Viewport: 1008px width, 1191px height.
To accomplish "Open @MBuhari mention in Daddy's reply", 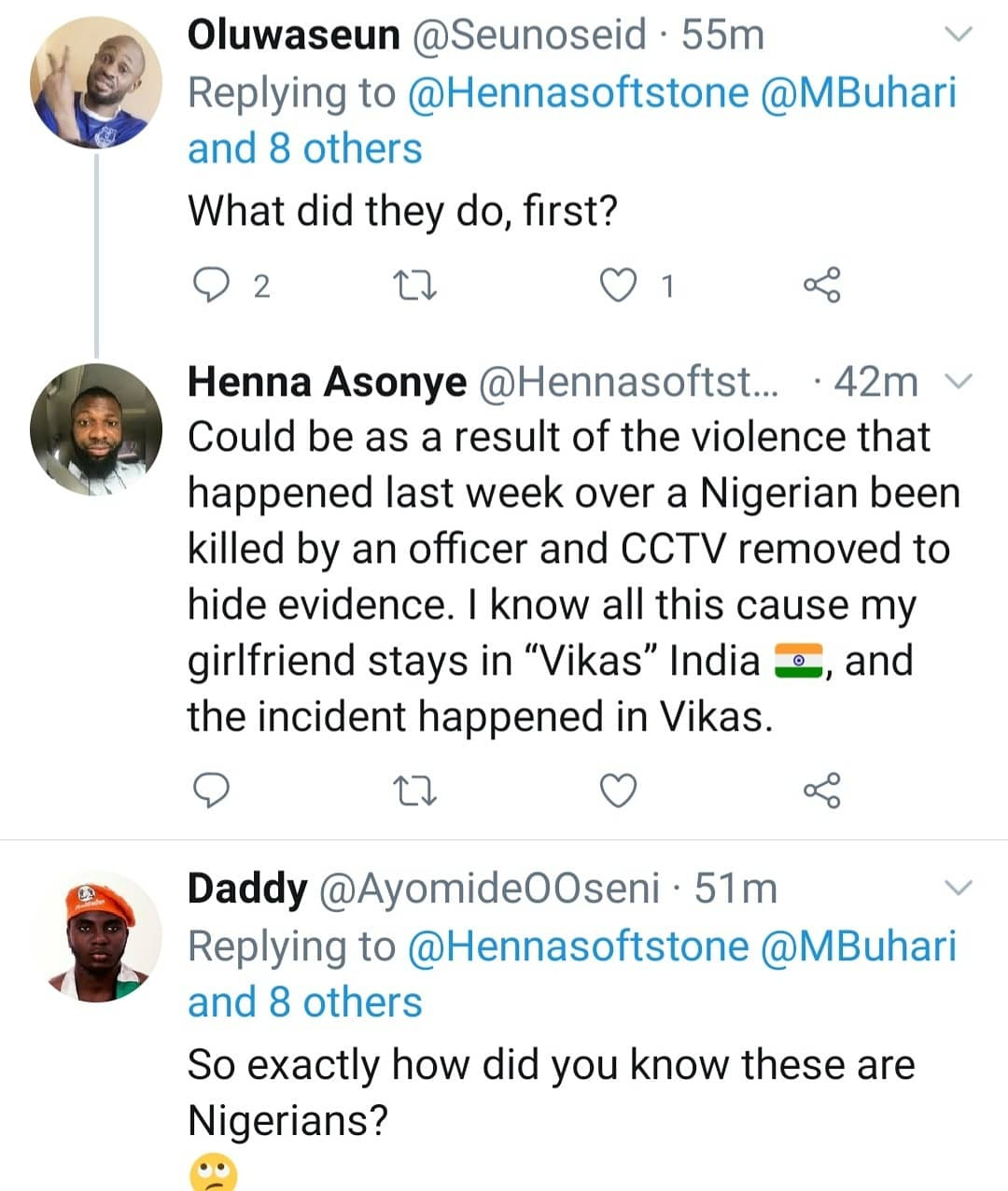I will 859,946.
